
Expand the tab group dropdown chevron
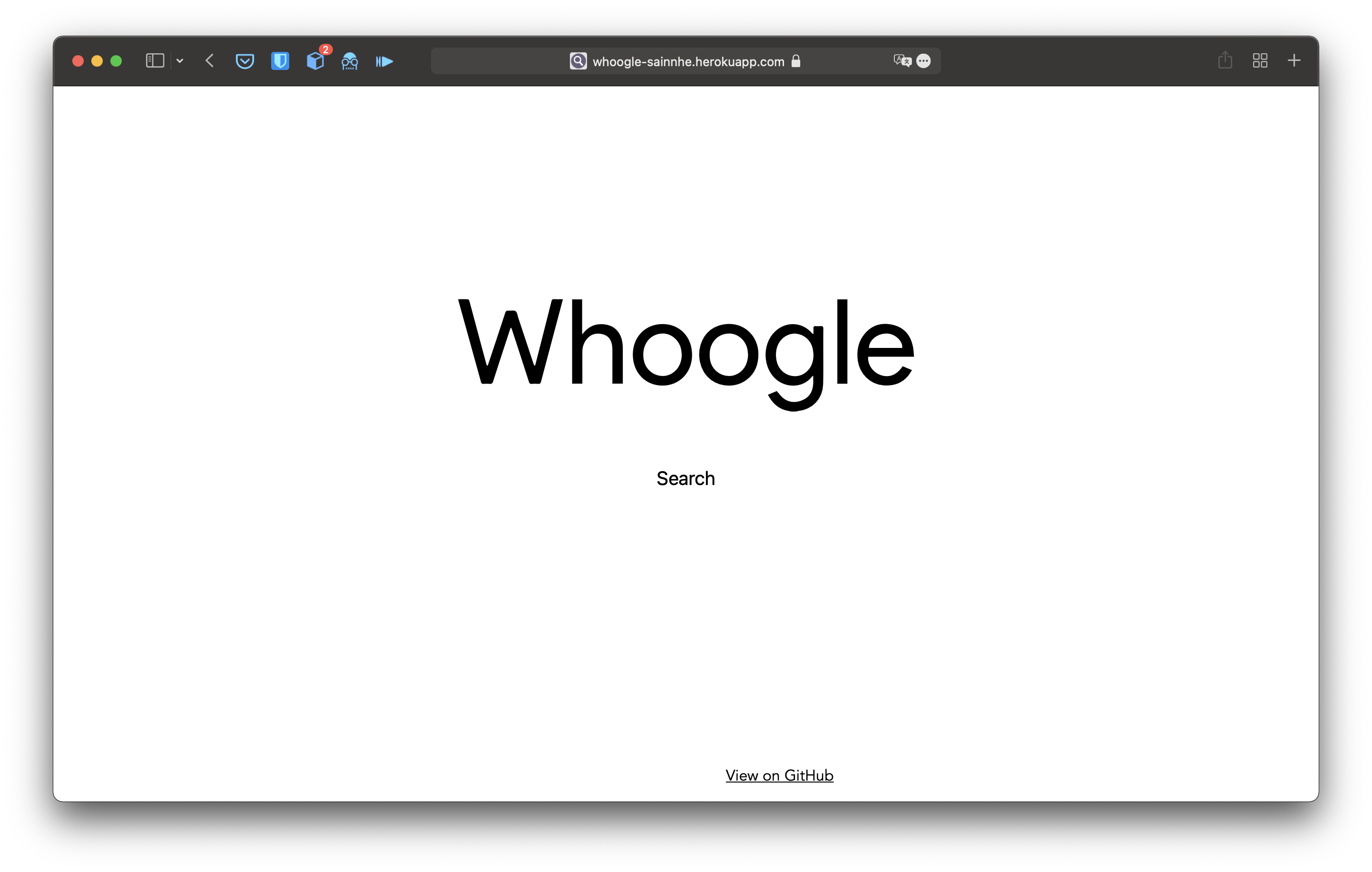click(180, 61)
